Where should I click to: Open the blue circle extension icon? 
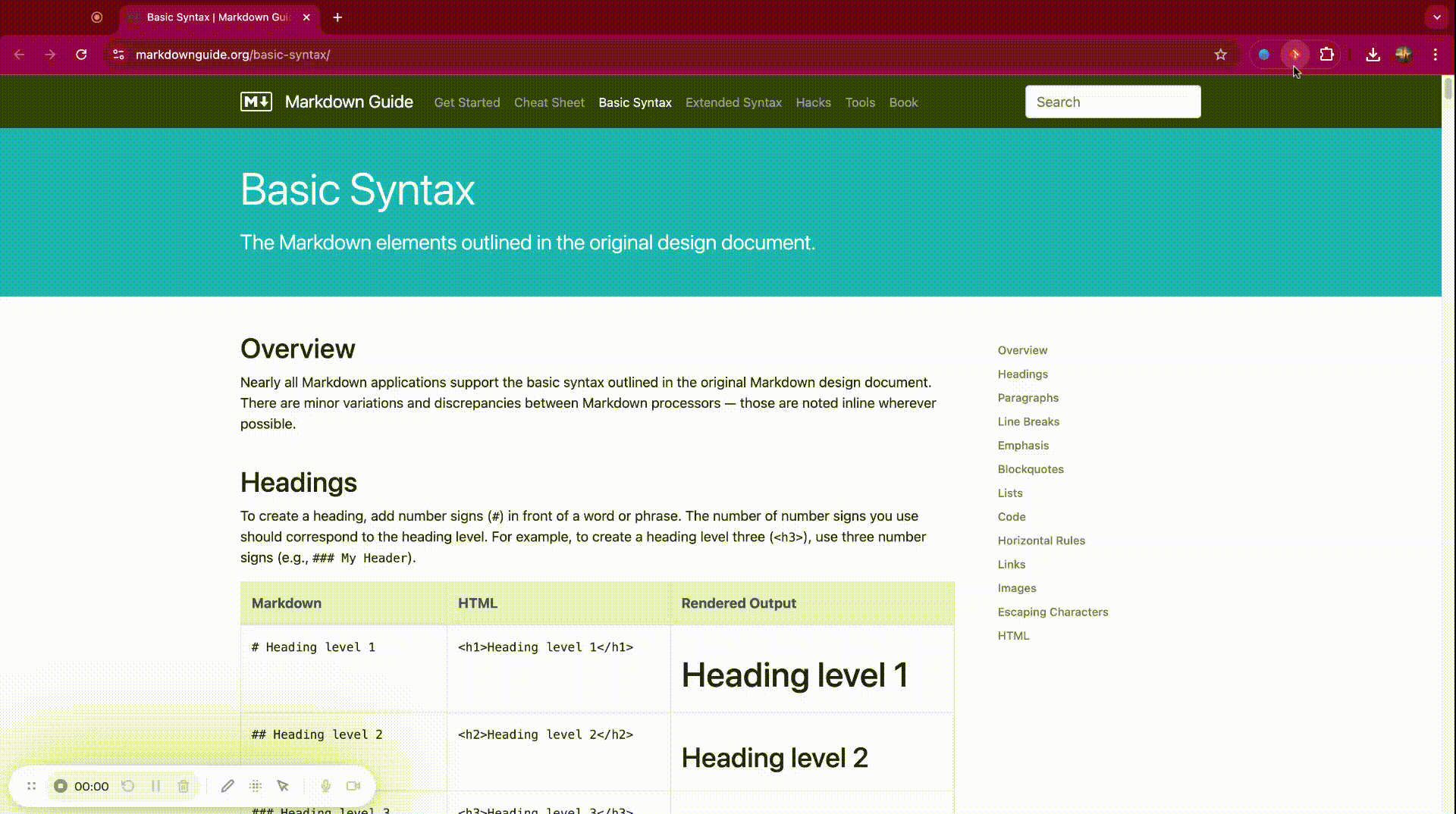[x=1263, y=55]
